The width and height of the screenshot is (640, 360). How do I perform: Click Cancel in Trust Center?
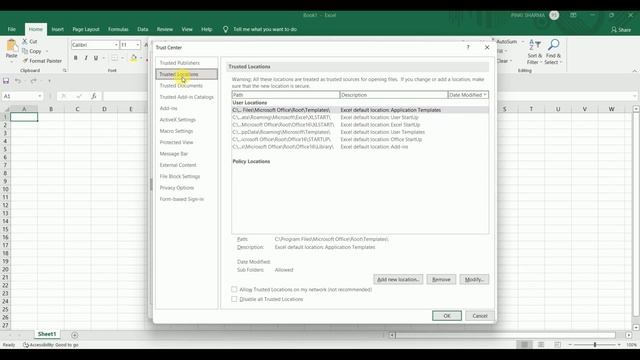coord(480,316)
